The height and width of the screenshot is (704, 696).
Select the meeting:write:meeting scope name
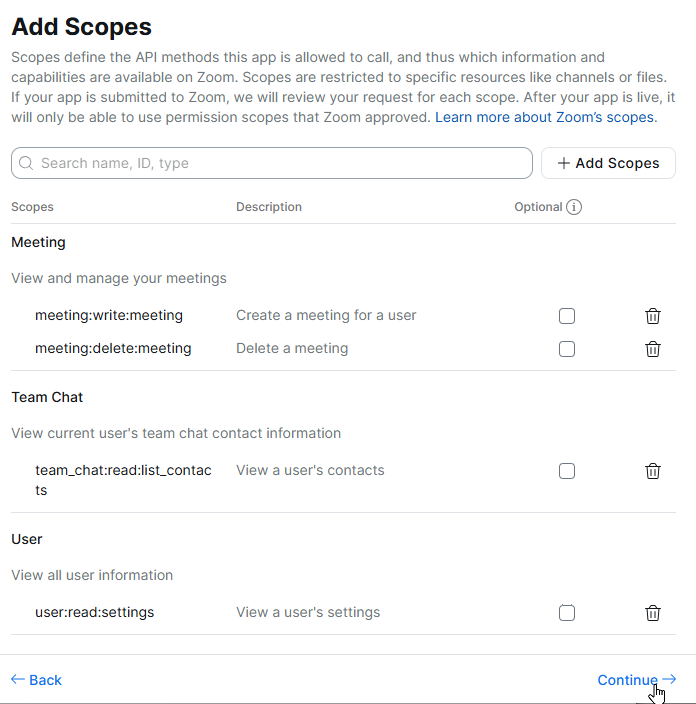coord(109,315)
